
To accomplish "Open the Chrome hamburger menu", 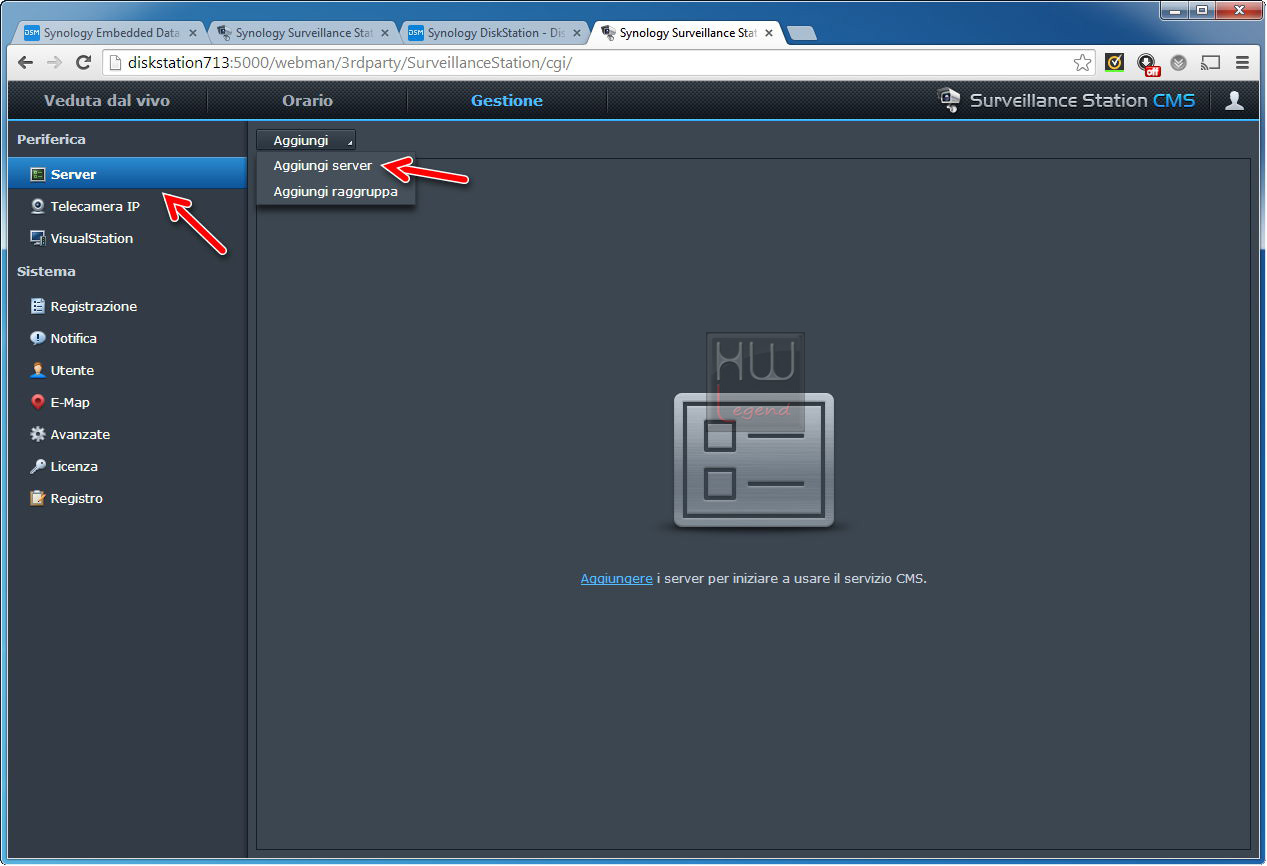I will 1242,63.
